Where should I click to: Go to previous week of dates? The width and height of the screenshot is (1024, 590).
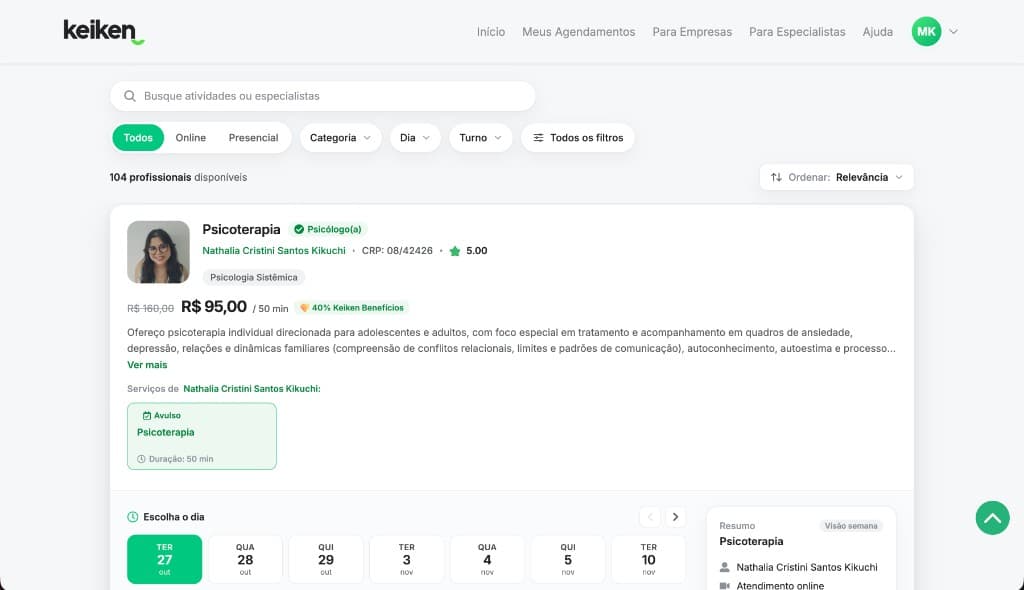650,517
